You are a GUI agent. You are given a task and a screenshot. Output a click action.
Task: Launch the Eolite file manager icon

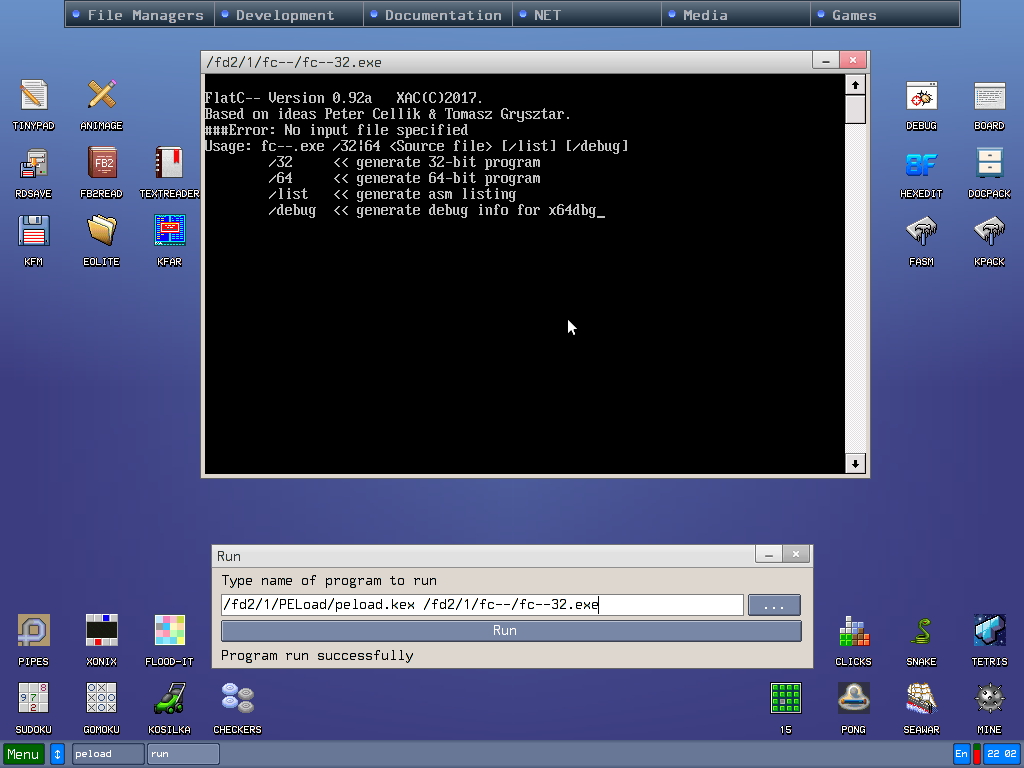pyautogui.click(x=101, y=232)
